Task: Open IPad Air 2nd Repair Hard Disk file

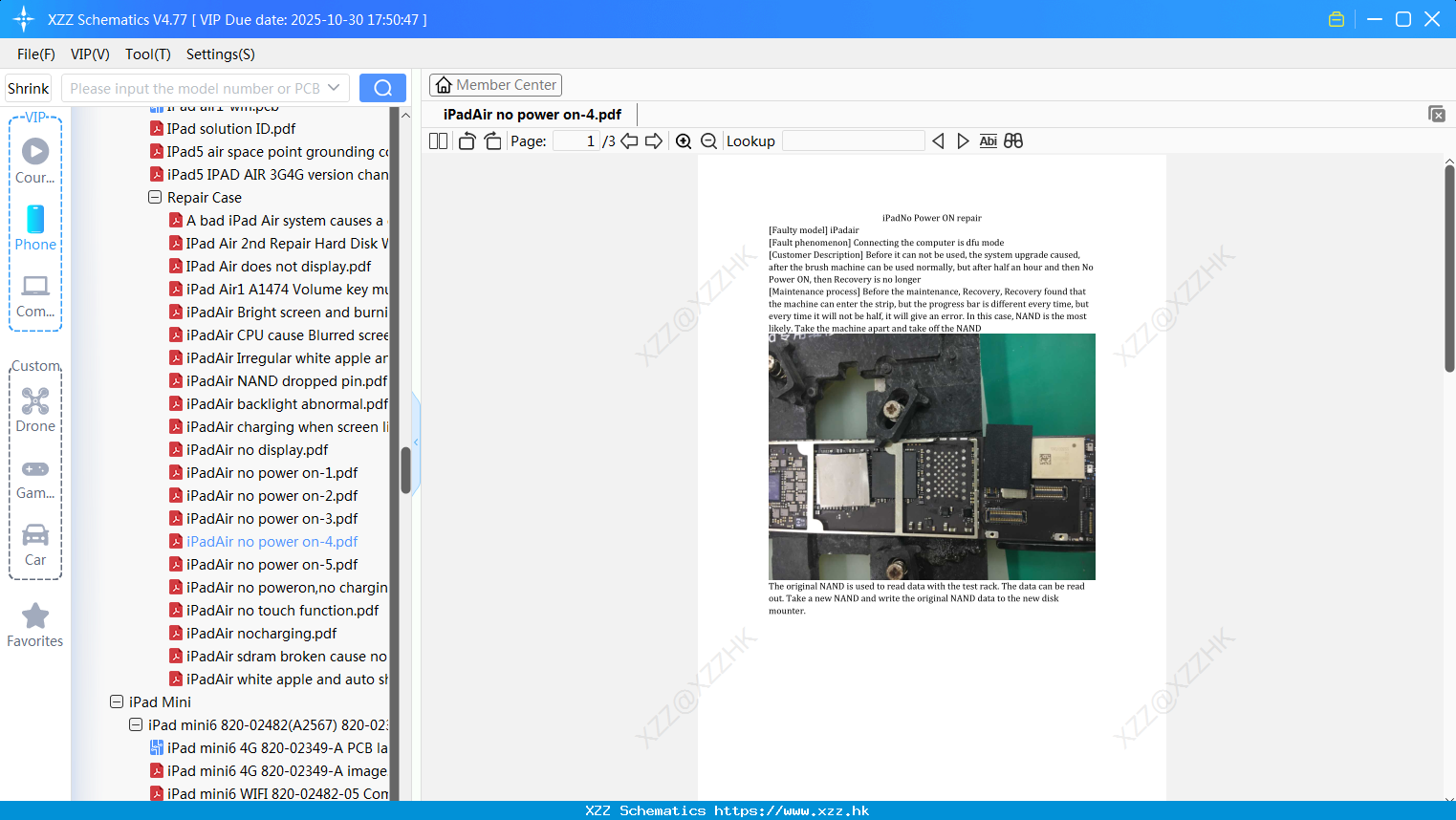Action: [278, 244]
